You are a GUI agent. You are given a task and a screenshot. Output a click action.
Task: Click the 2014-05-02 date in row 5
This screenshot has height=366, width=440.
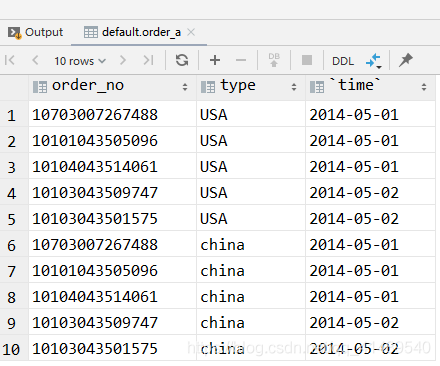tap(370, 218)
